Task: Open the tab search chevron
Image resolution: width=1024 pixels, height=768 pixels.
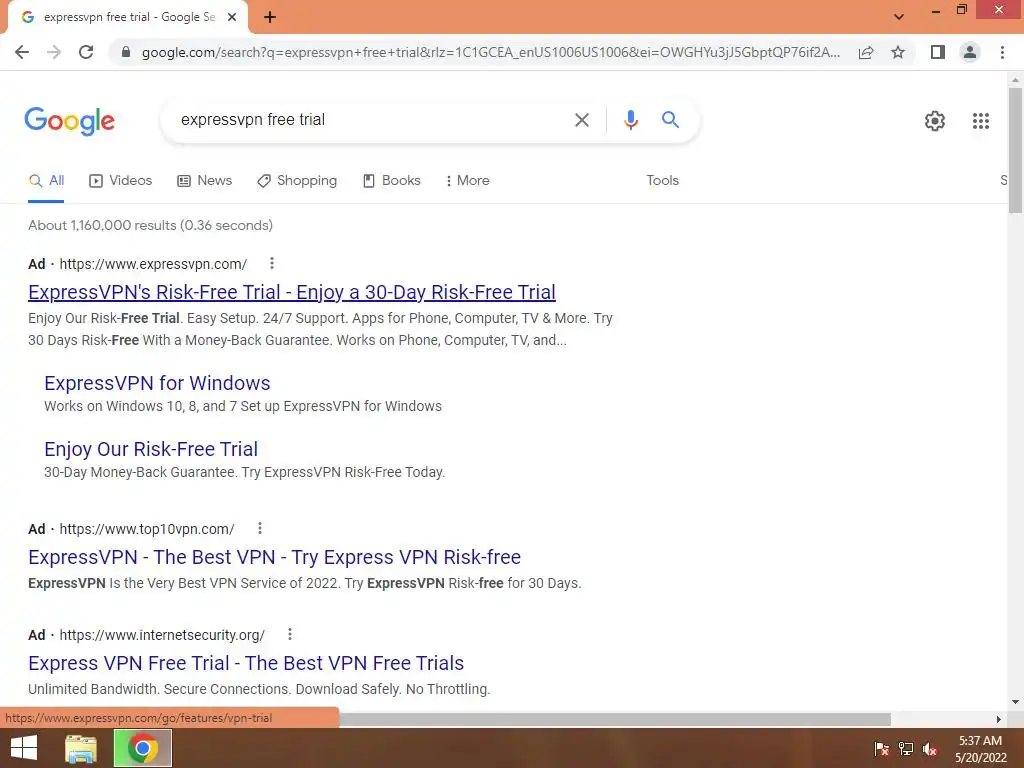Action: pyautogui.click(x=899, y=17)
